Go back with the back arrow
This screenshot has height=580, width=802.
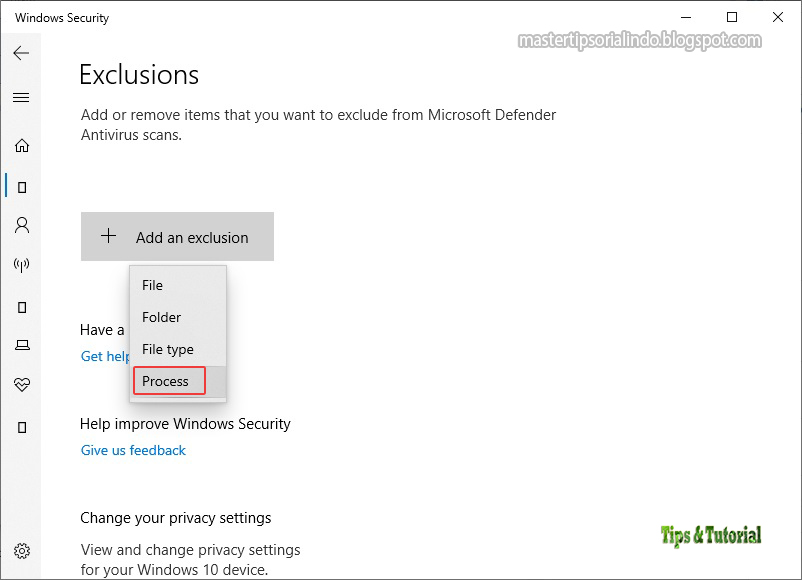(x=21, y=53)
